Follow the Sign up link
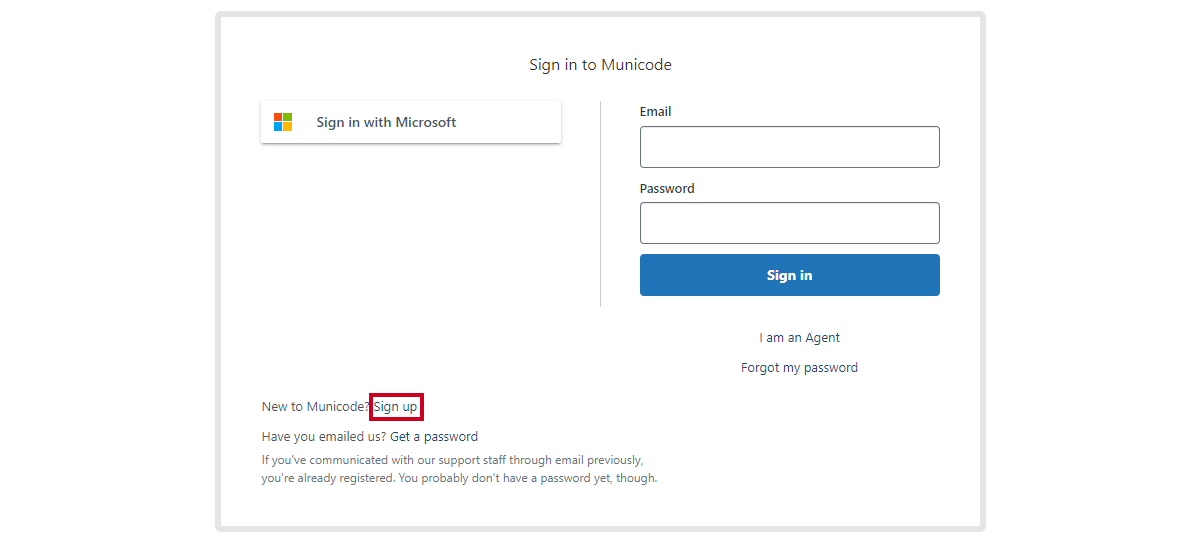The image size is (1200, 553). [x=396, y=407]
